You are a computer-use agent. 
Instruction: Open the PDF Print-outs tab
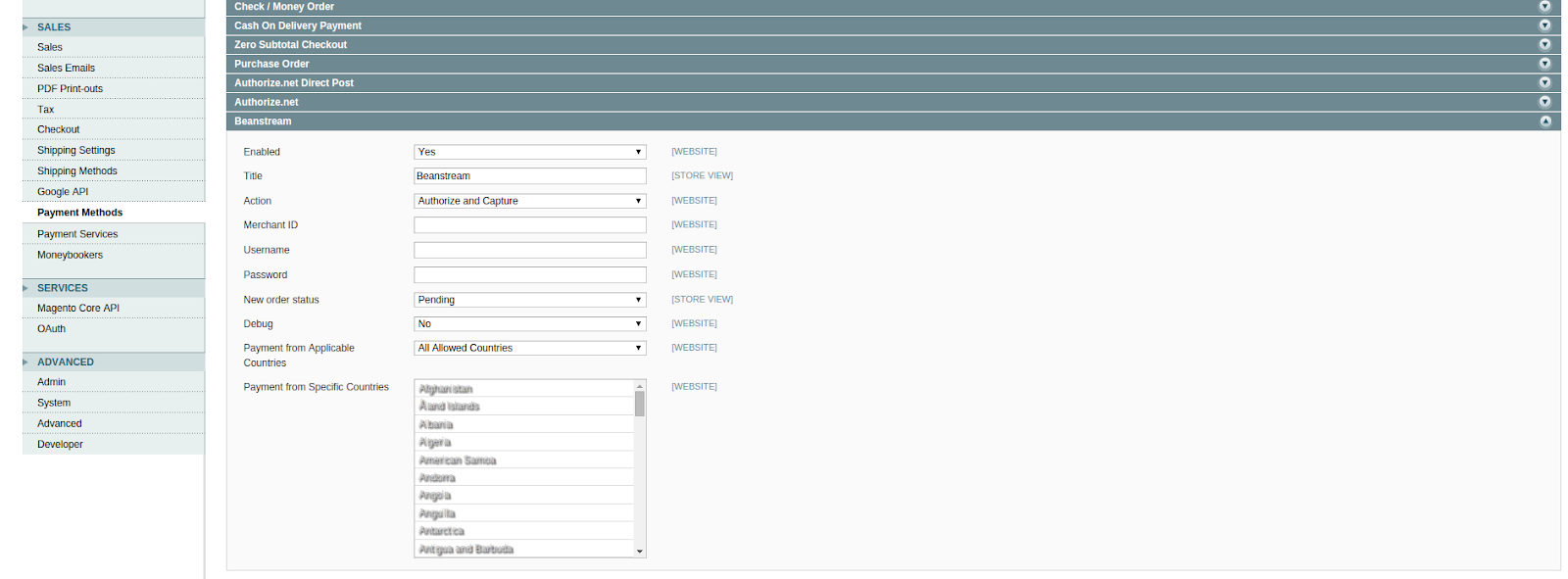click(114, 88)
